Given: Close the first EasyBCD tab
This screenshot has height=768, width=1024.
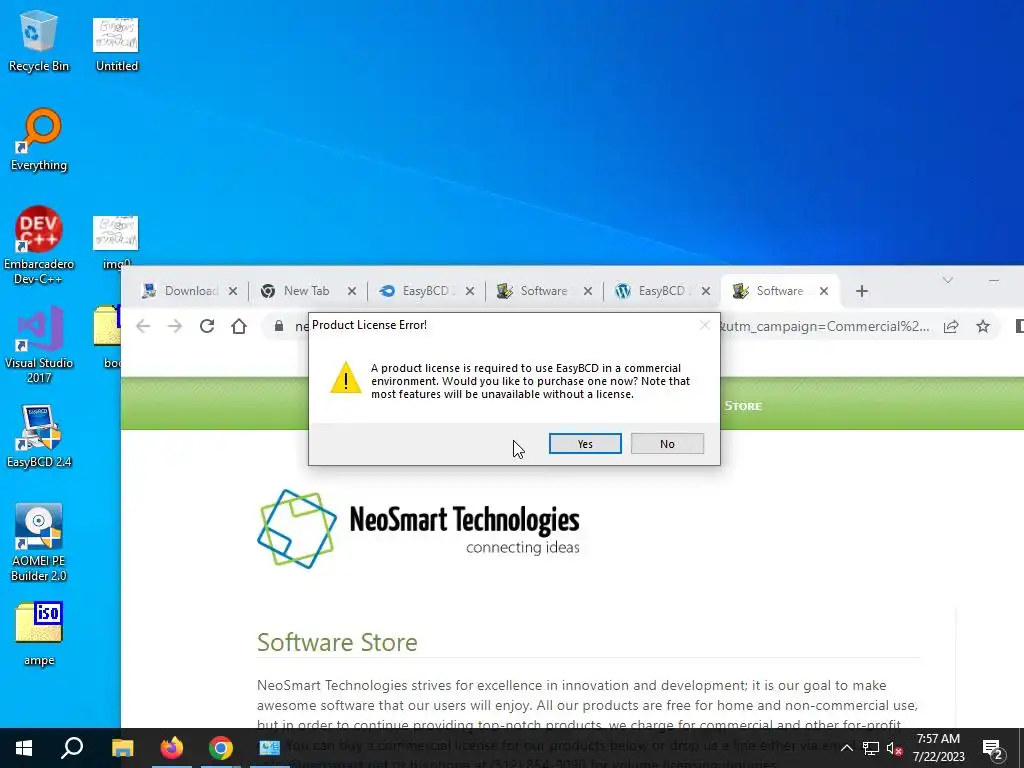Looking at the screenshot, I should pyautogui.click(x=470, y=291).
